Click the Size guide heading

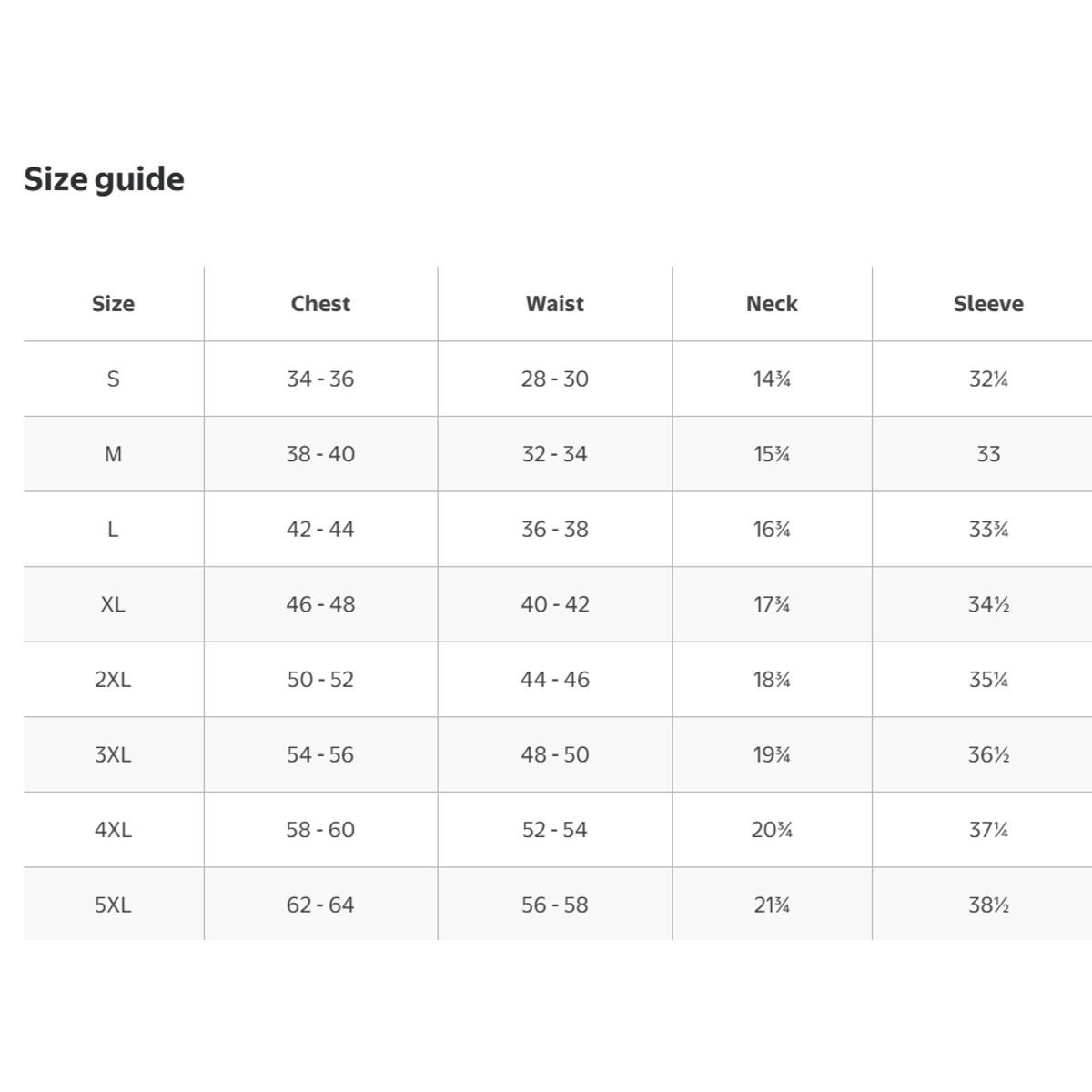(x=104, y=179)
